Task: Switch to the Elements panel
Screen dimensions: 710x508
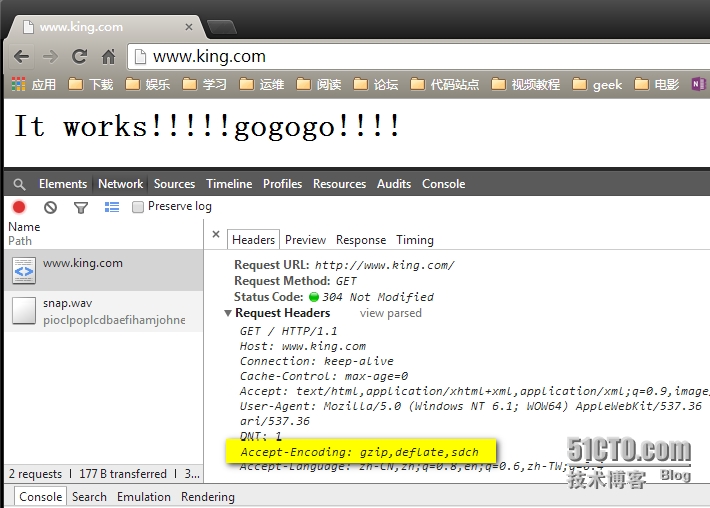Action: (62, 184)
